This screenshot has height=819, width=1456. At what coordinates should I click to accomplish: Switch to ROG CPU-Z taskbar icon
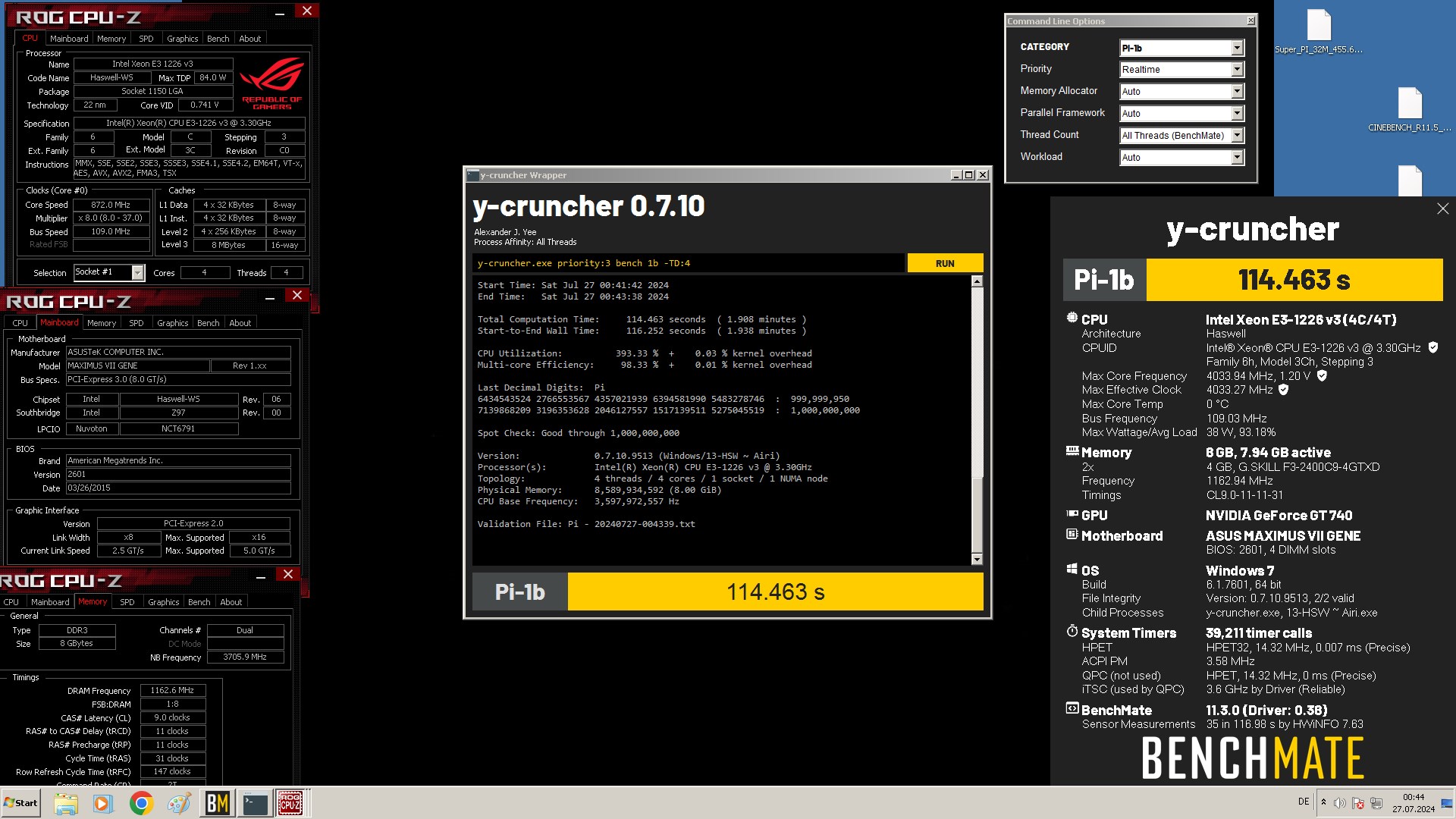pyautogui.click(x=290, y=803)
